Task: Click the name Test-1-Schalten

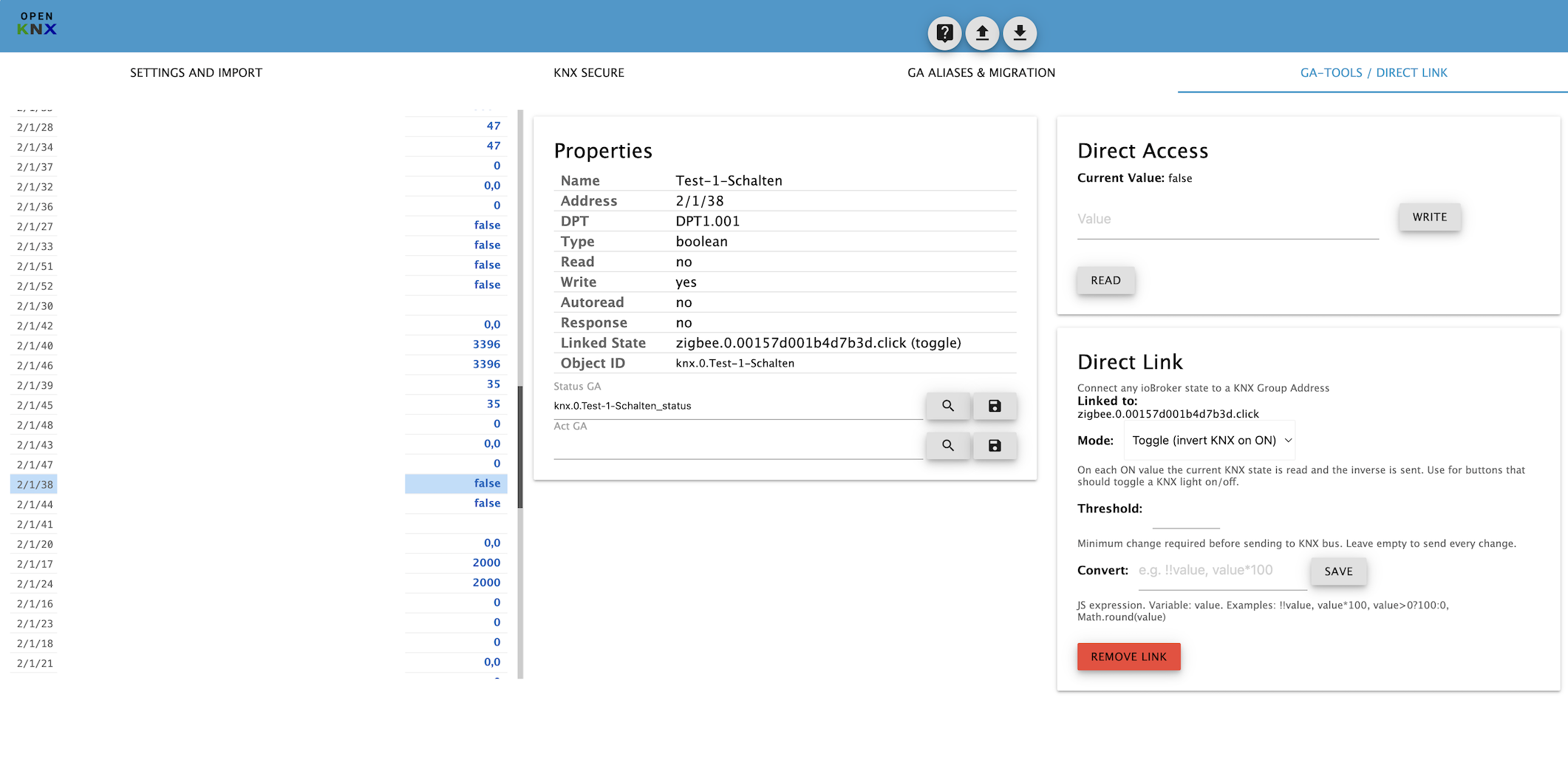Action: tap(729, 181)
